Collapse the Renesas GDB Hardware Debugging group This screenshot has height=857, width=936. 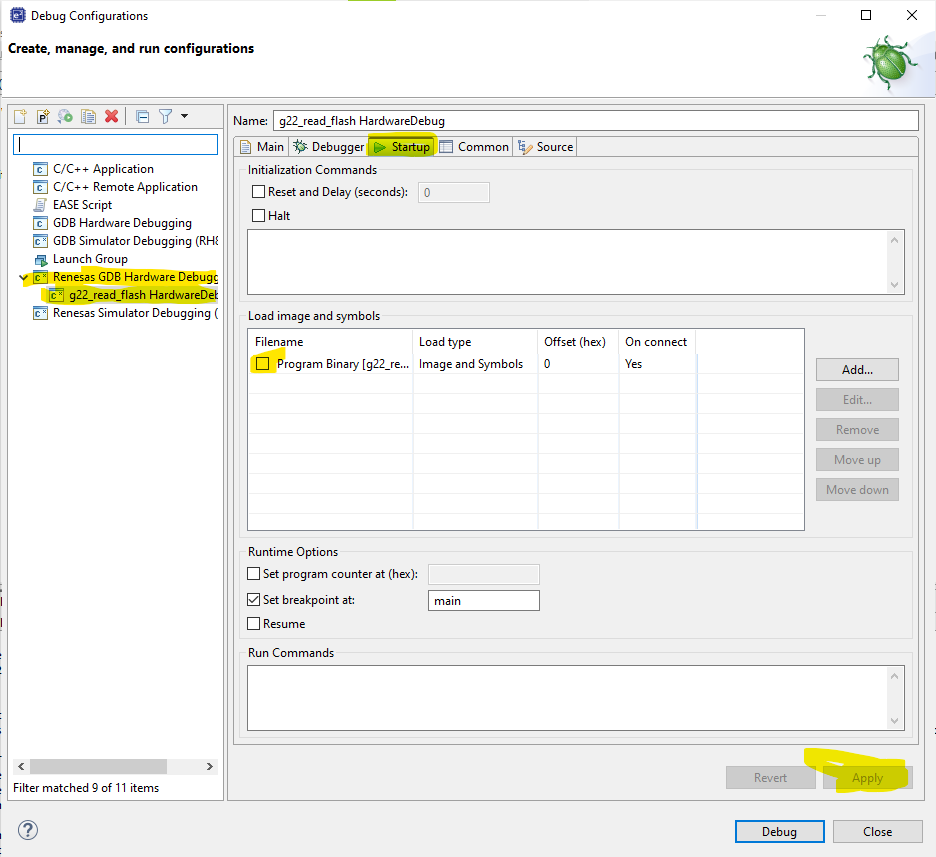click(22, 276)
